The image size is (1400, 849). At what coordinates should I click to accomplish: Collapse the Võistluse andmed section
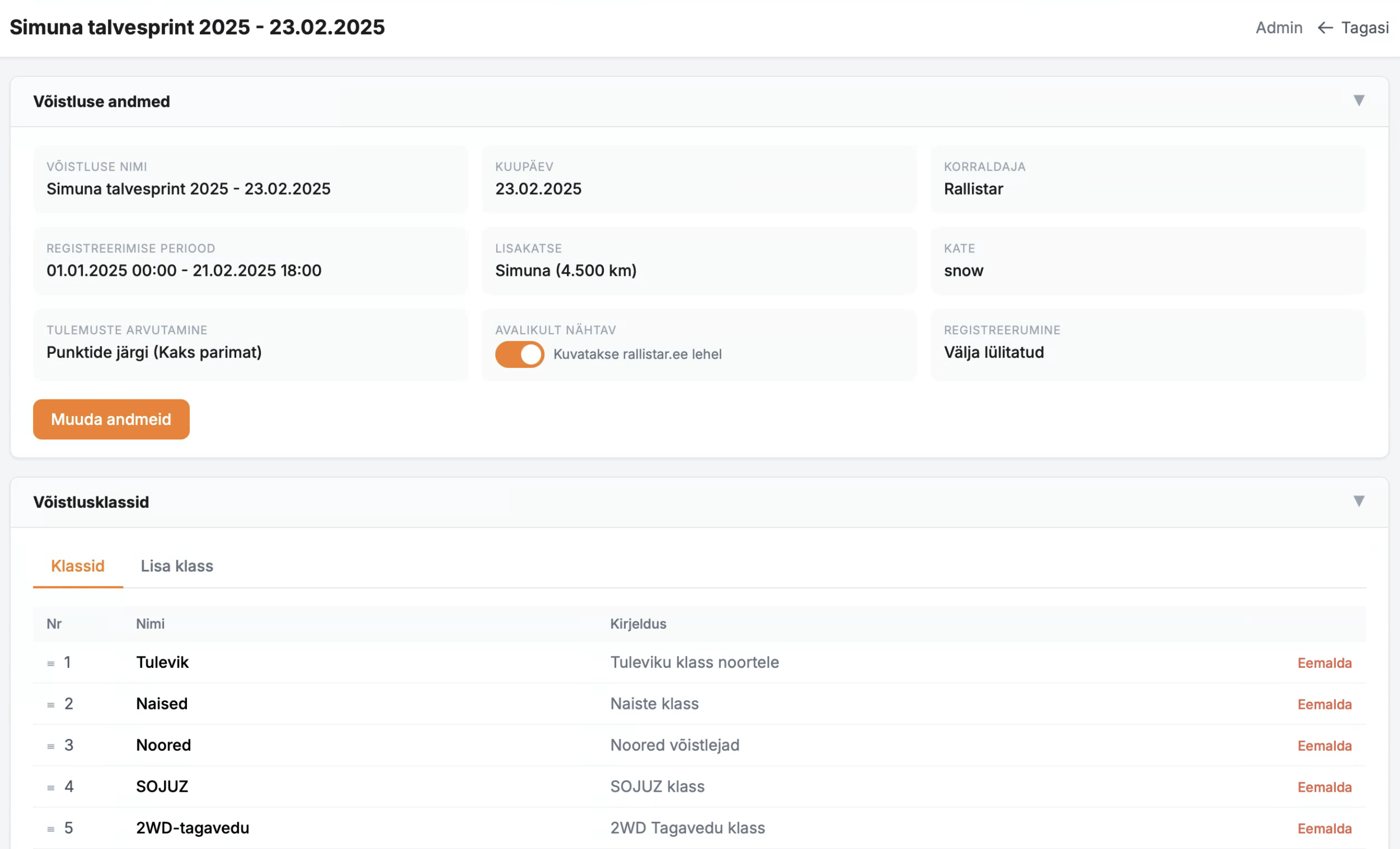(x=1358, y=101)
